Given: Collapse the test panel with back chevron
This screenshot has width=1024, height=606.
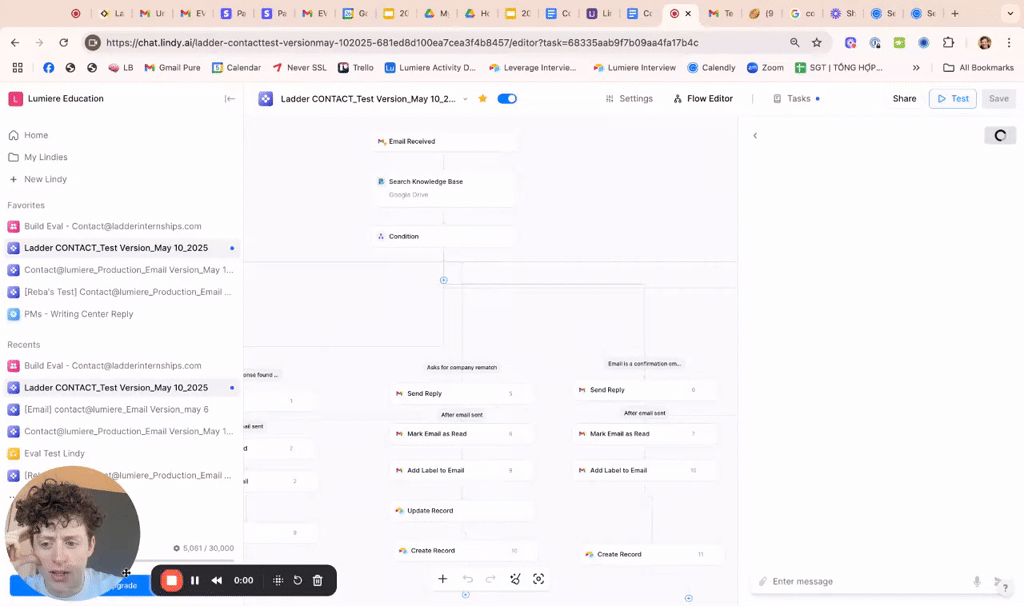Looking at the screenshot, I should pyautogui.click(x=755, y=136).
